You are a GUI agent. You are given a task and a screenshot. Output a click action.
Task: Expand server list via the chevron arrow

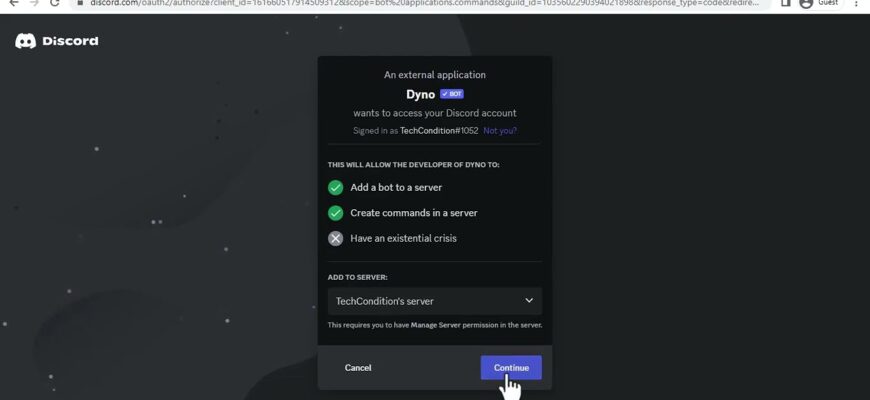click(529, 300)
